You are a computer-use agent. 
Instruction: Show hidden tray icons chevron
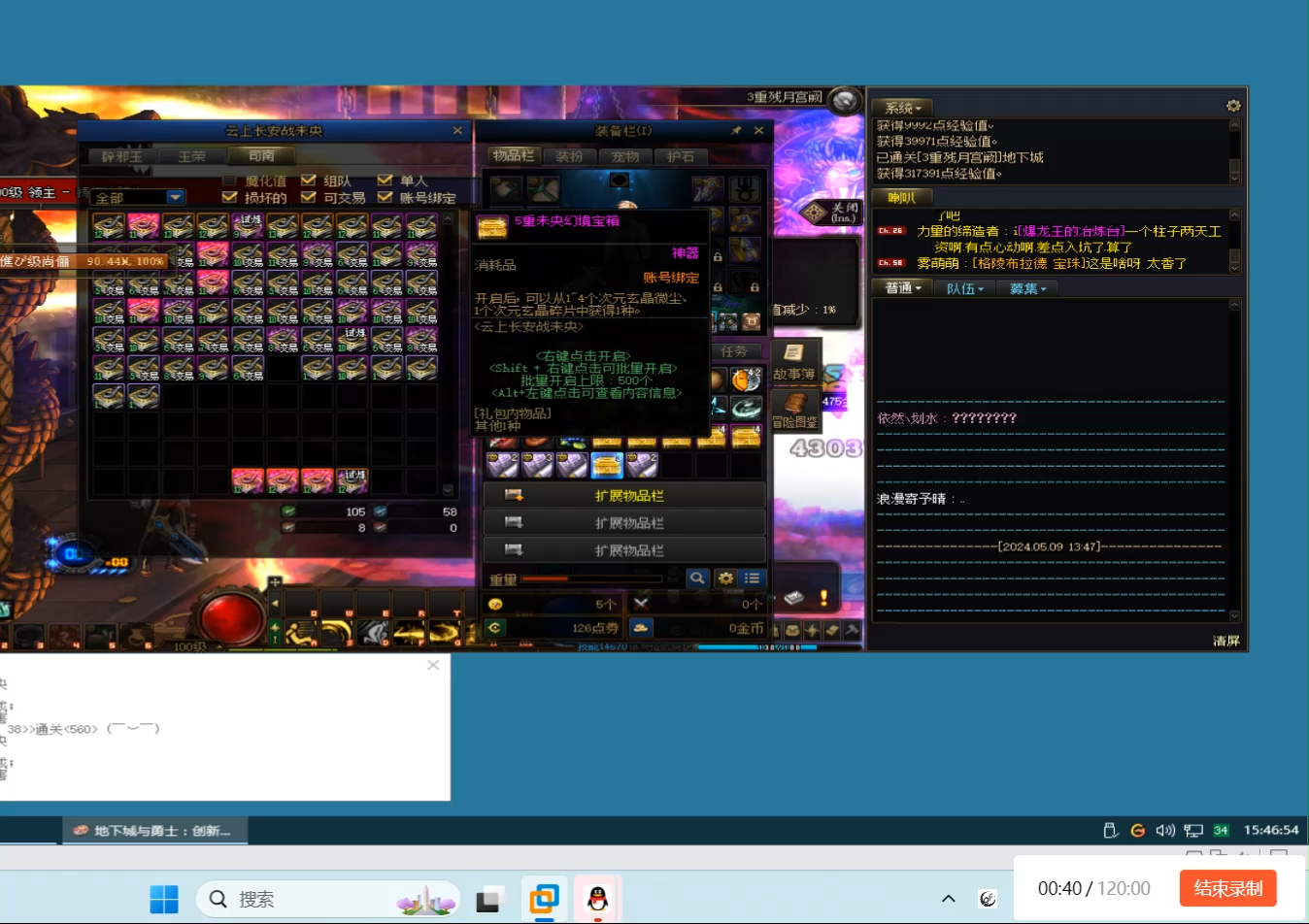click(x=949, y=899)
